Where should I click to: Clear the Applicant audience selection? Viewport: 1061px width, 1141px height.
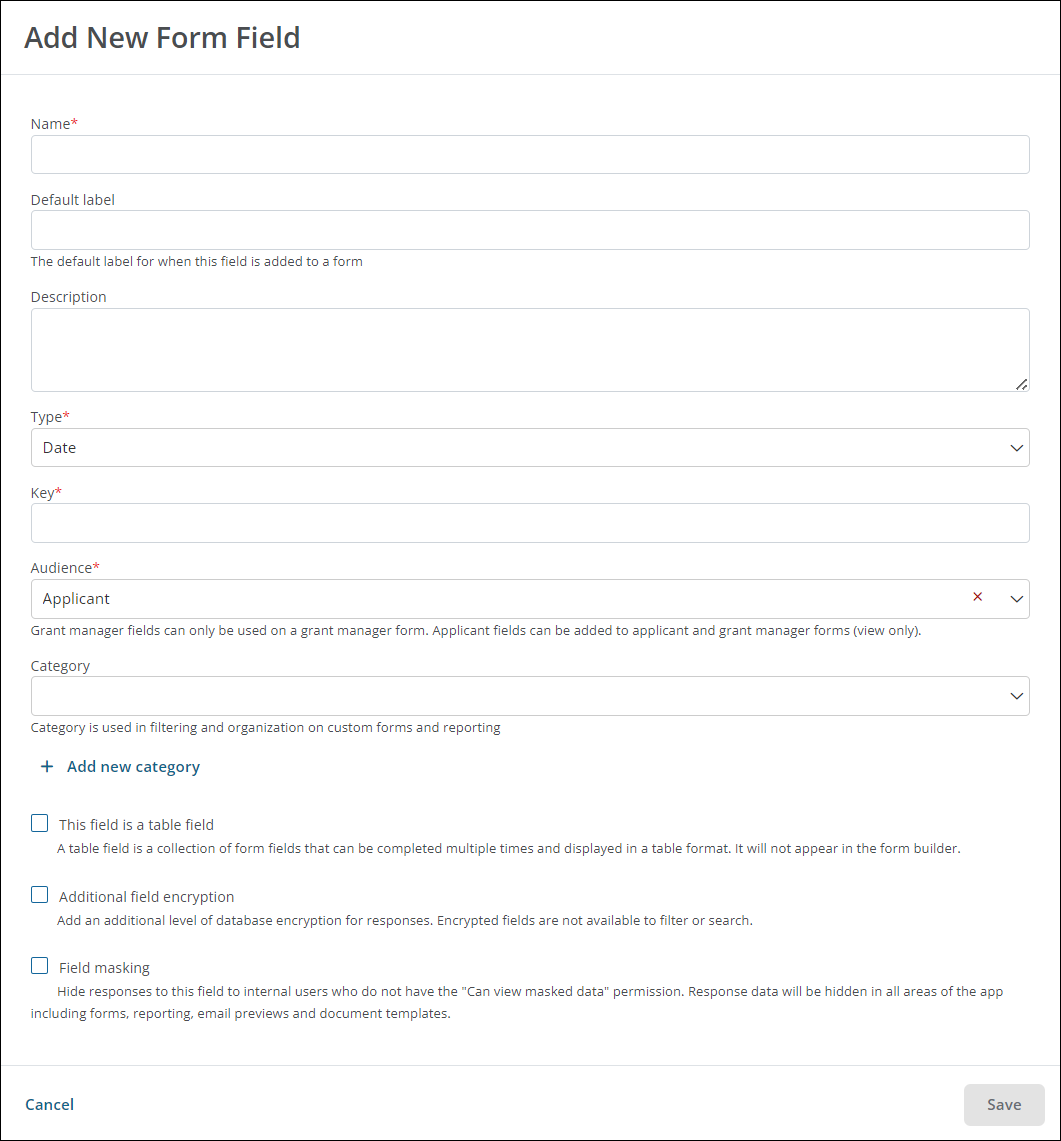(x=977, y=597)
